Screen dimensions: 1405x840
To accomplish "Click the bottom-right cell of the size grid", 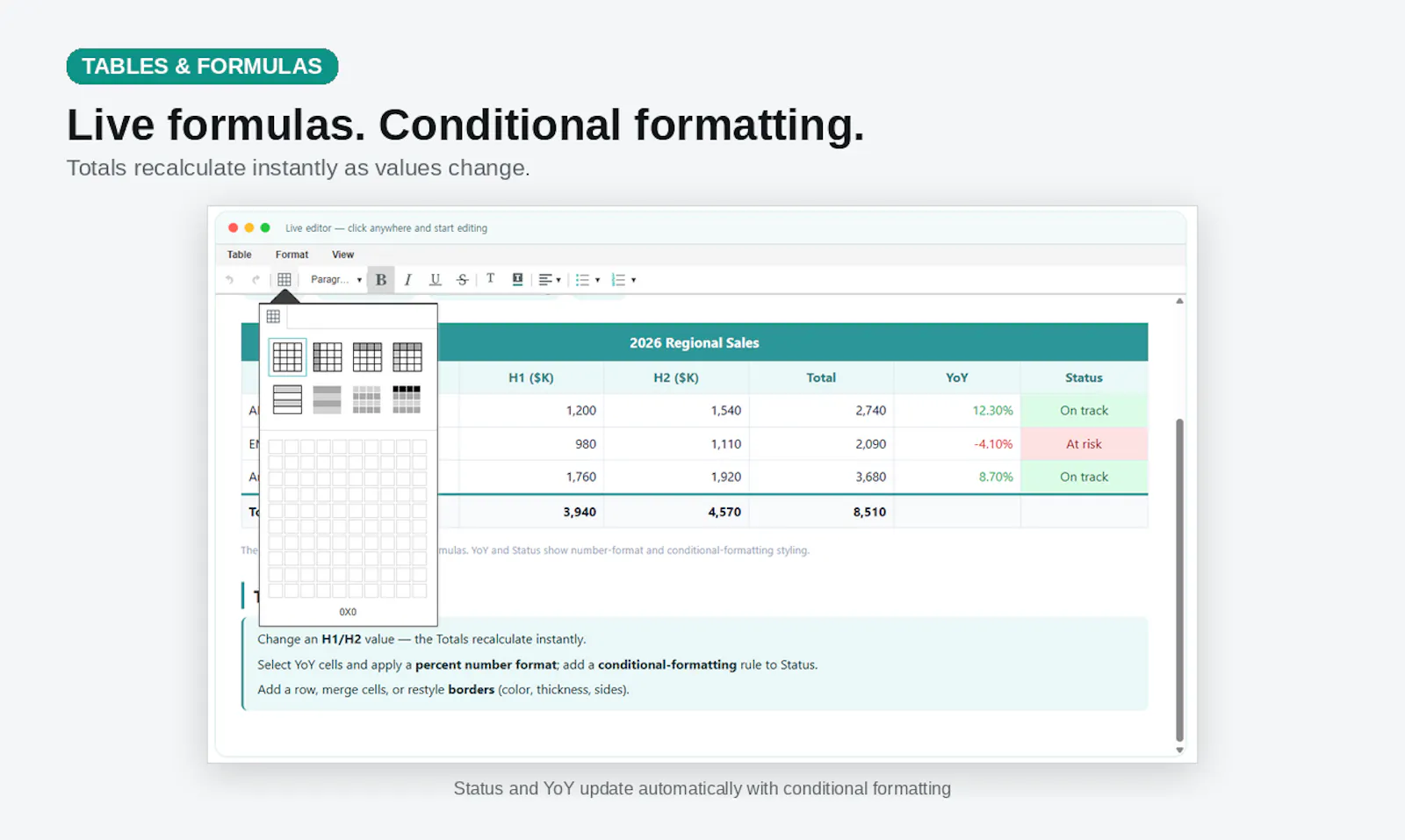I will pyautogui.click(x=420, y=591).
